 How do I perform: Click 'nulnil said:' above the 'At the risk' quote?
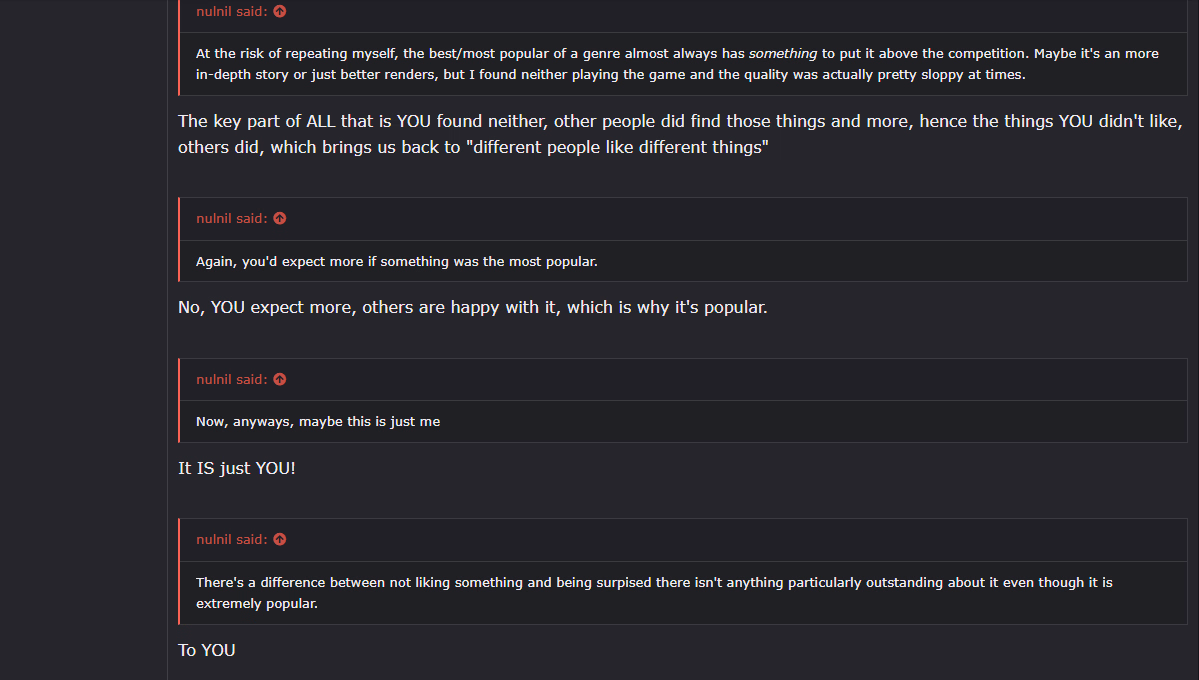point(232,11)
